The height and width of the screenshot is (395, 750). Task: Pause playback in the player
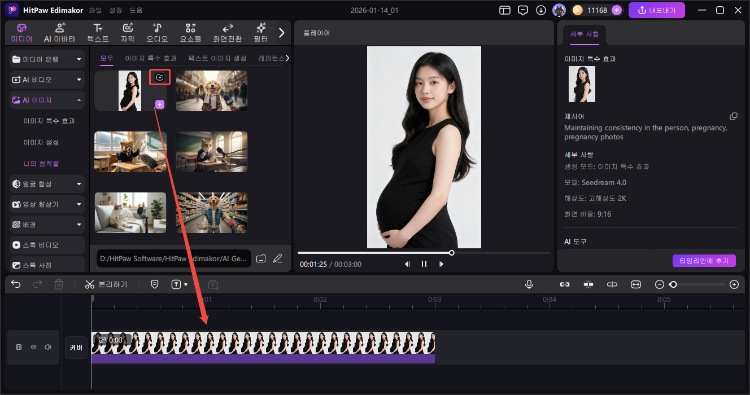coord(424,264)
